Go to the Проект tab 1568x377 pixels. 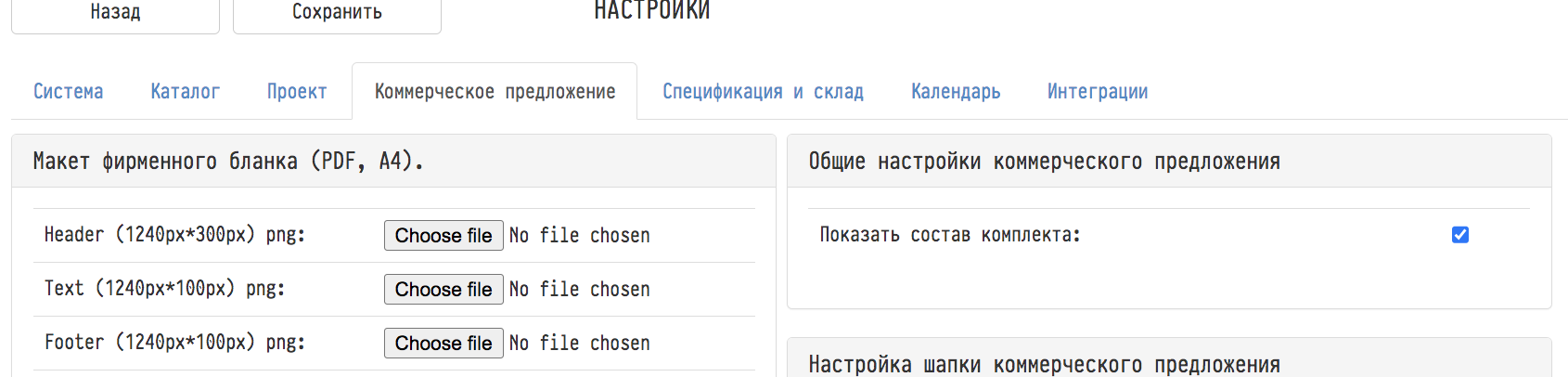click(x=297, y=92)
